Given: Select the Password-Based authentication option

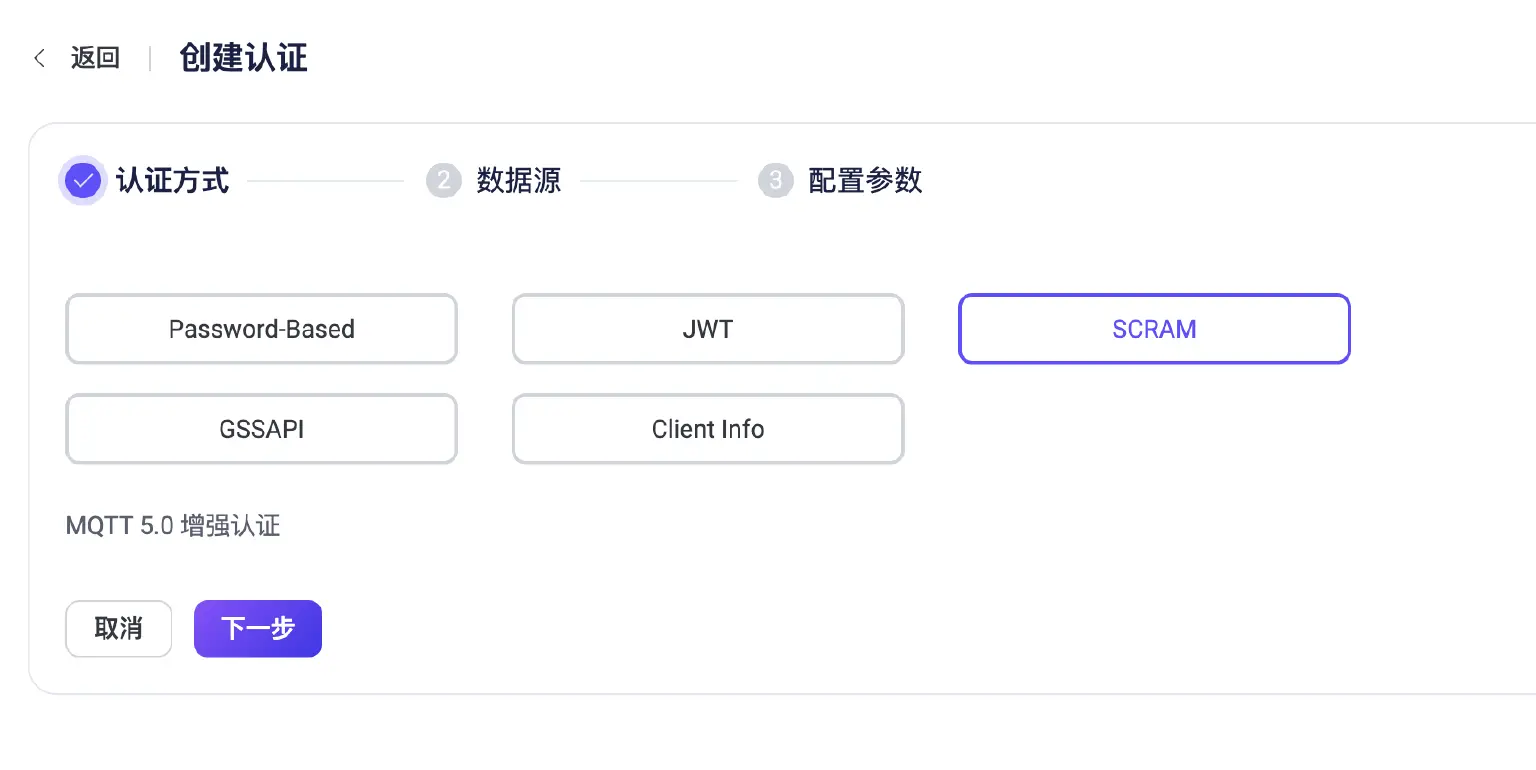Looking at the screenshot, I should (x=261, y=329).
